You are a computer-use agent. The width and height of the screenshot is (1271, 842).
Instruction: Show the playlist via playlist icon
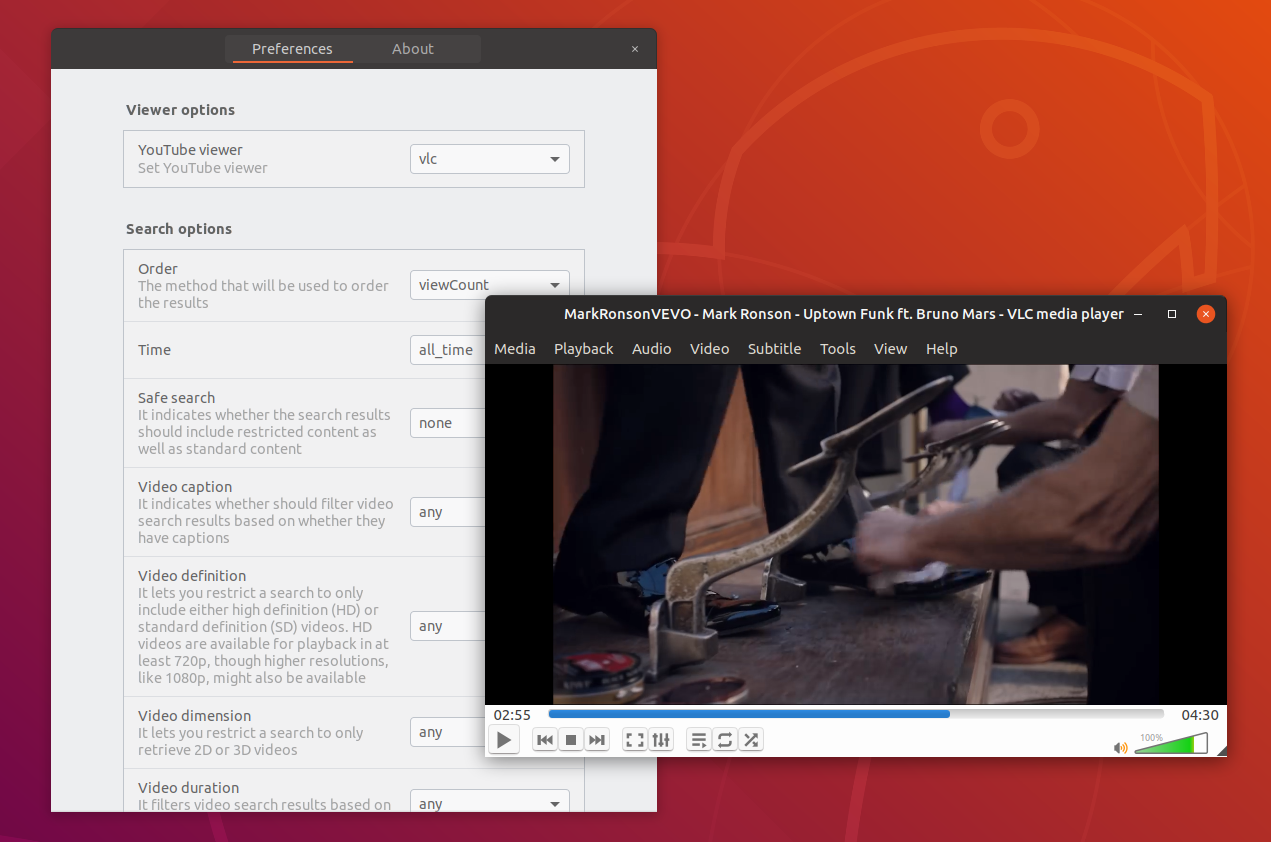pyautogui.click(x=699, y=740)
